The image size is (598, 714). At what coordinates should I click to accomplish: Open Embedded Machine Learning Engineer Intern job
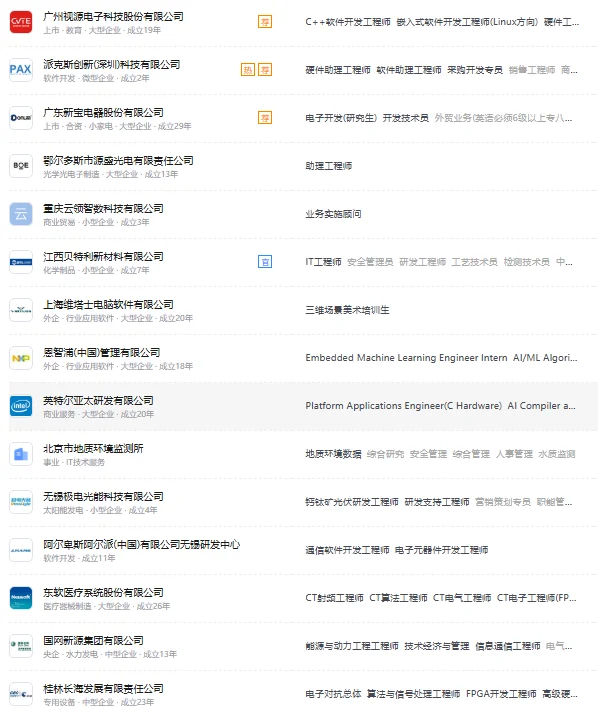coord(406,358)
